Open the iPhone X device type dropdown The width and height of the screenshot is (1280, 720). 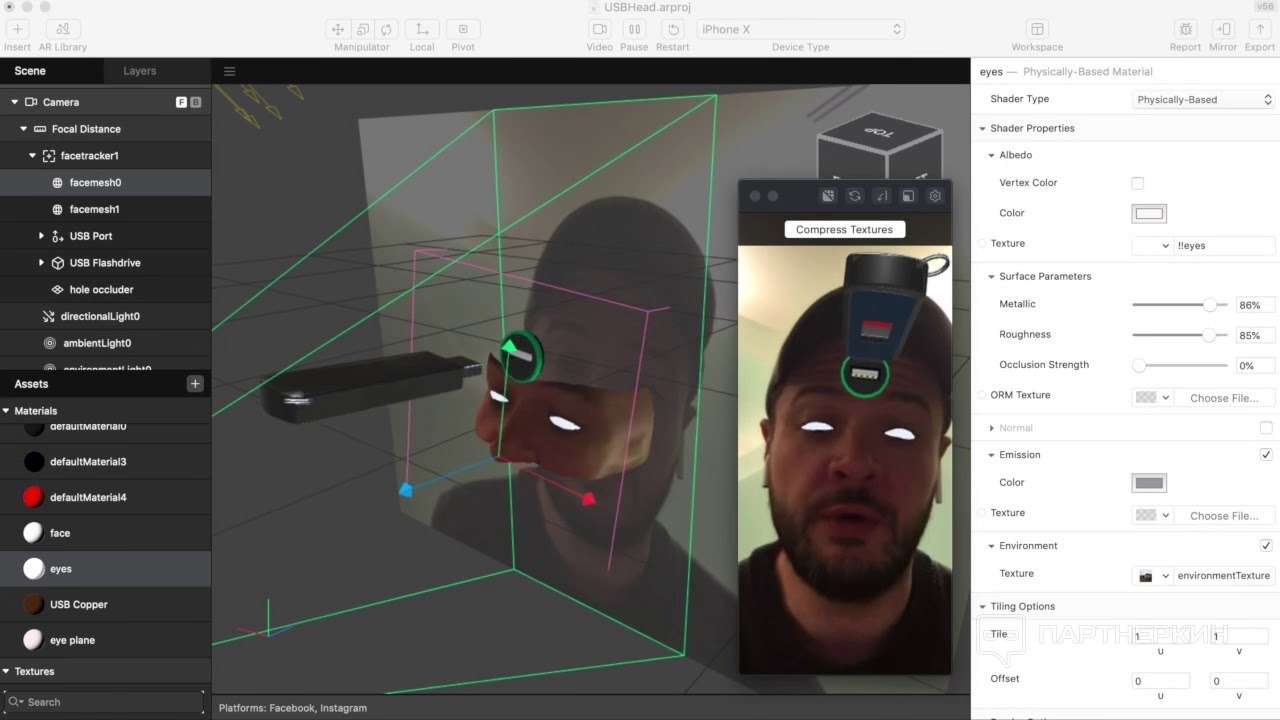tap(801, 29)
